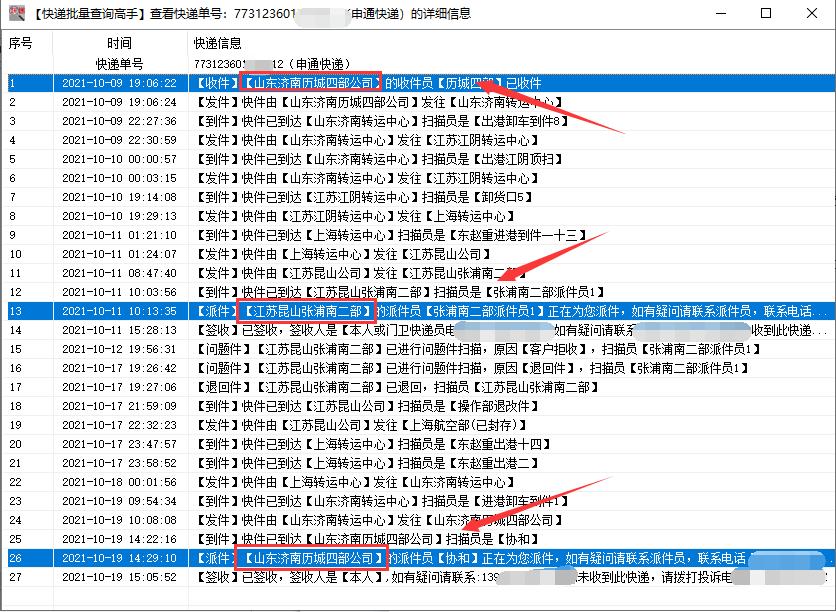Select the highlighted 收件 record in row 1

pyautogui.click(x=400, y=83)
